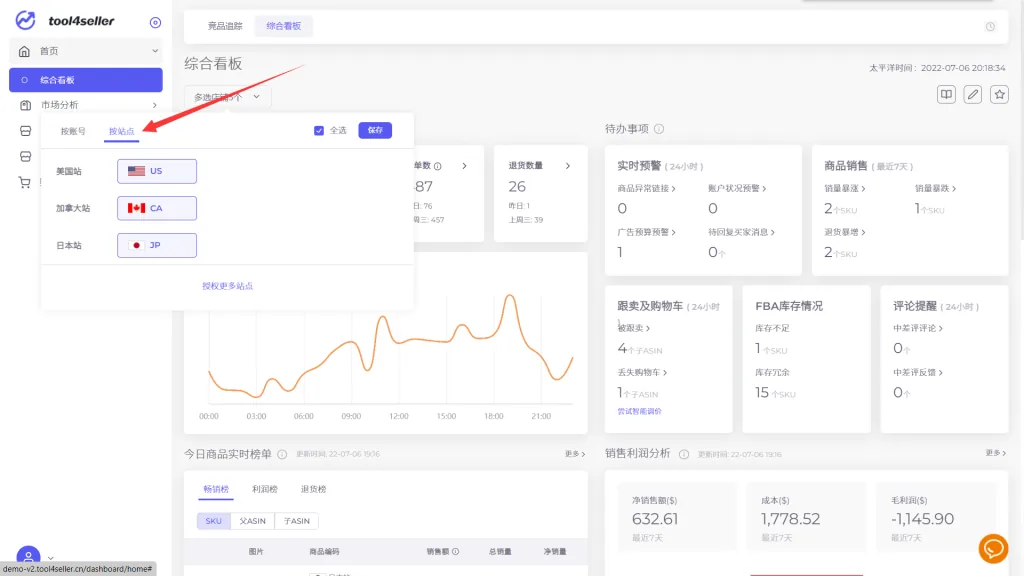Screen dimensions: 1024x576
Task: Click 更多 in 销售利润分析 section
Action: tap(995, 453)
